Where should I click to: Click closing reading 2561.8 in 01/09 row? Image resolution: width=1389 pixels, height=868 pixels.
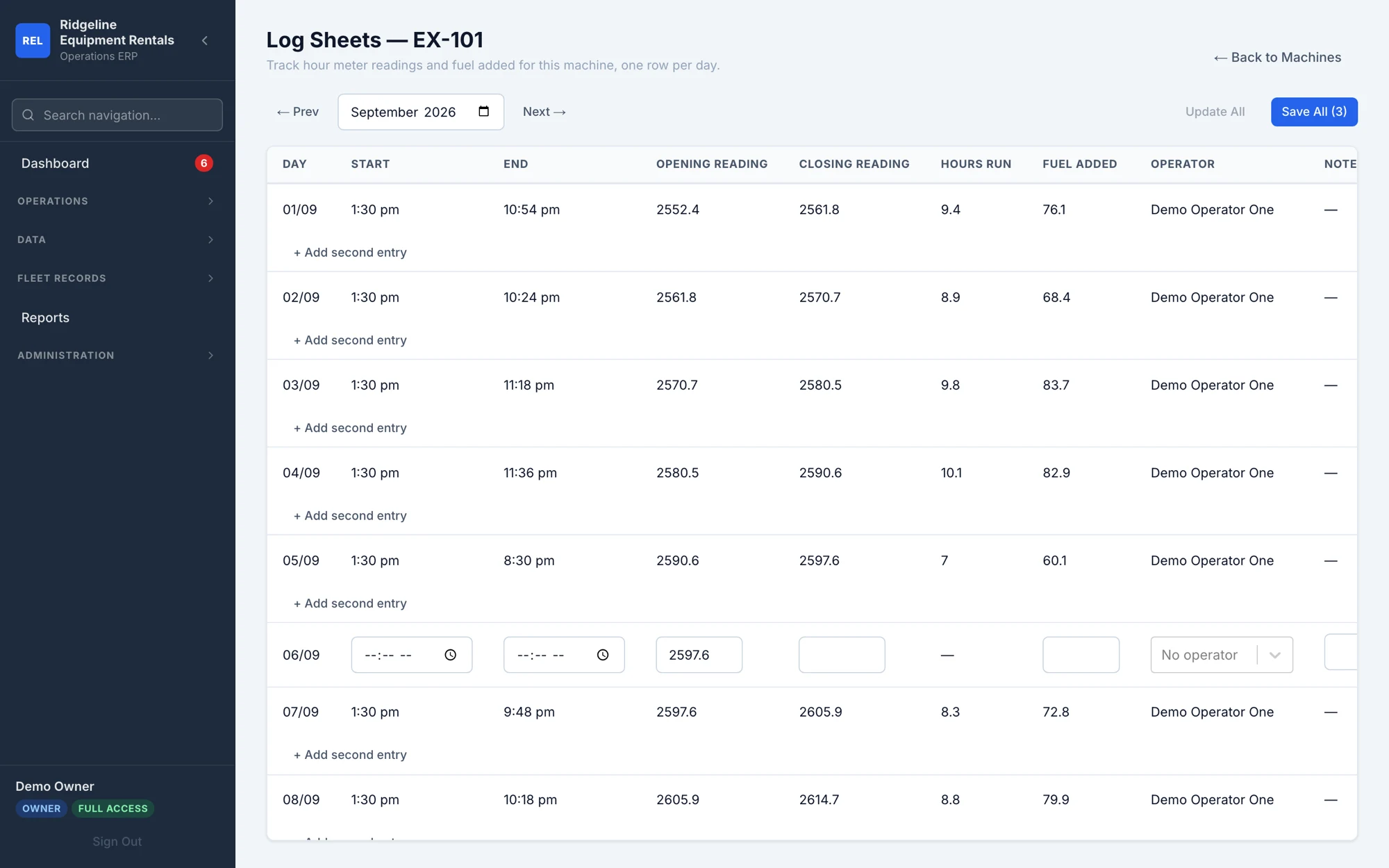click(819, 210)
